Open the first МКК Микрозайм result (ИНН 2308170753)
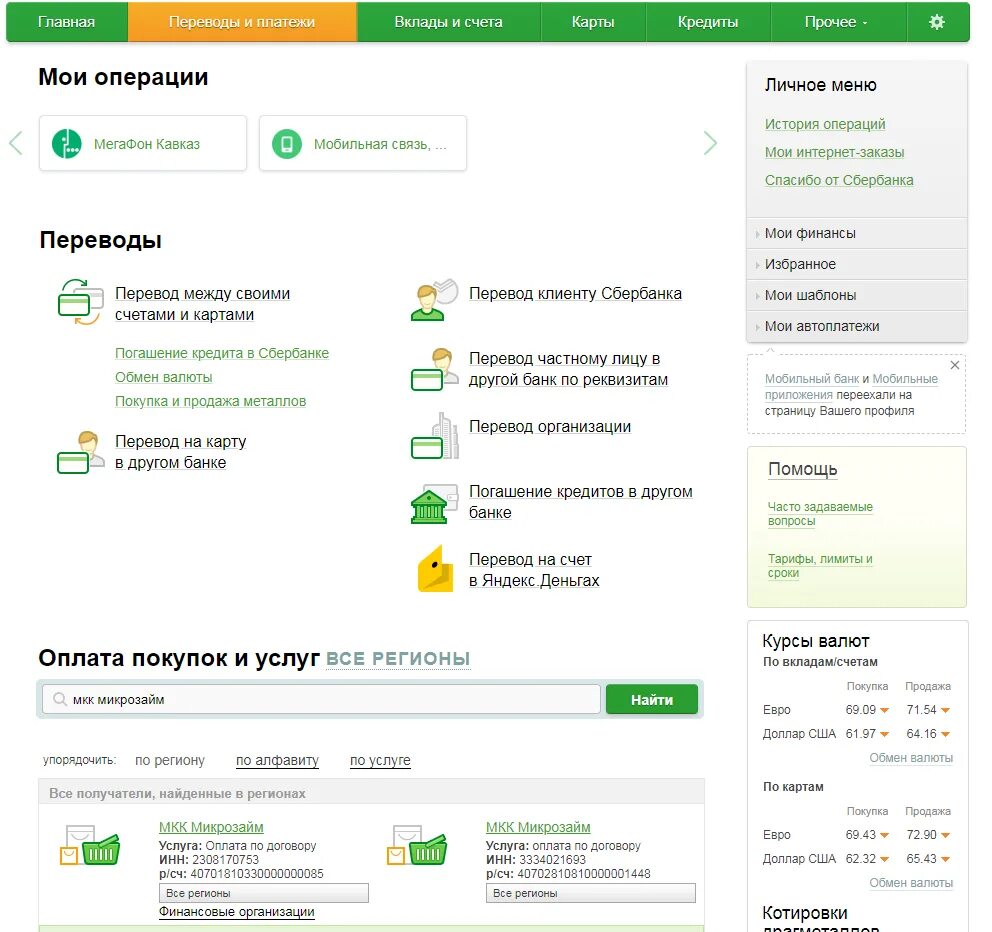This screenshot has height=932, width=992. pos(211,827)
